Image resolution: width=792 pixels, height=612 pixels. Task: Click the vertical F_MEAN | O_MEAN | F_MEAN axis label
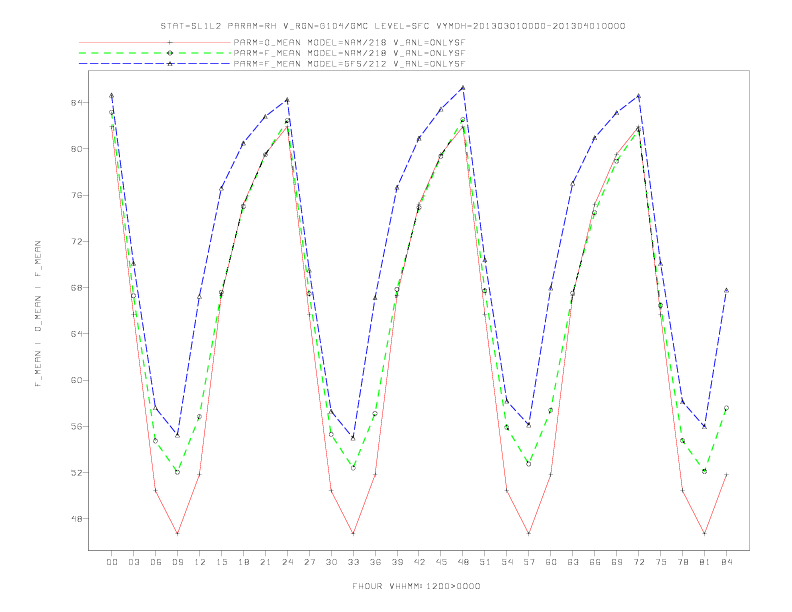[38, 314]
